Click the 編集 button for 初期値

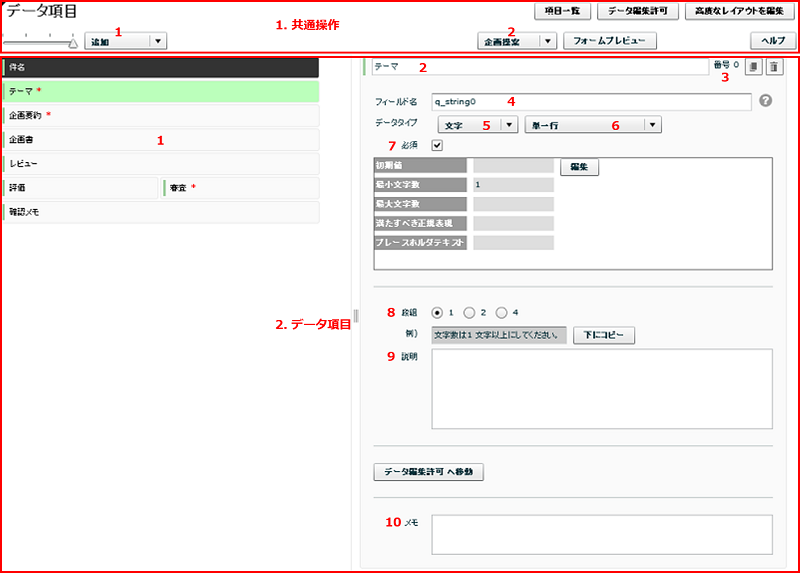[x=579, y=167]
